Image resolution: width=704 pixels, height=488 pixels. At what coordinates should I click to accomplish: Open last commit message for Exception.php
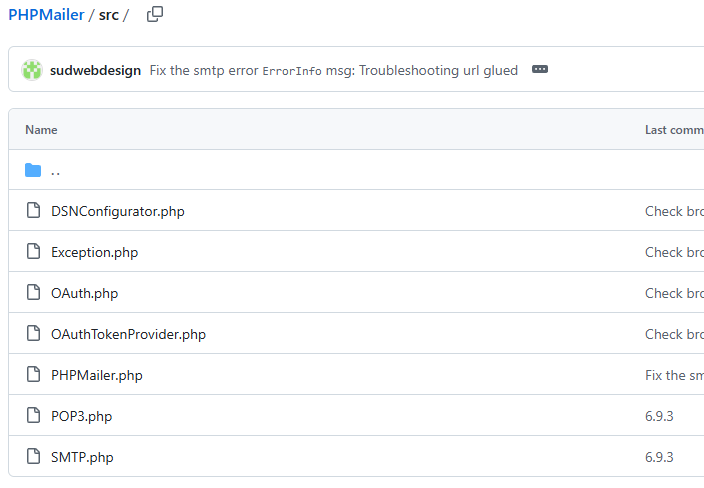tap(674, 252)
